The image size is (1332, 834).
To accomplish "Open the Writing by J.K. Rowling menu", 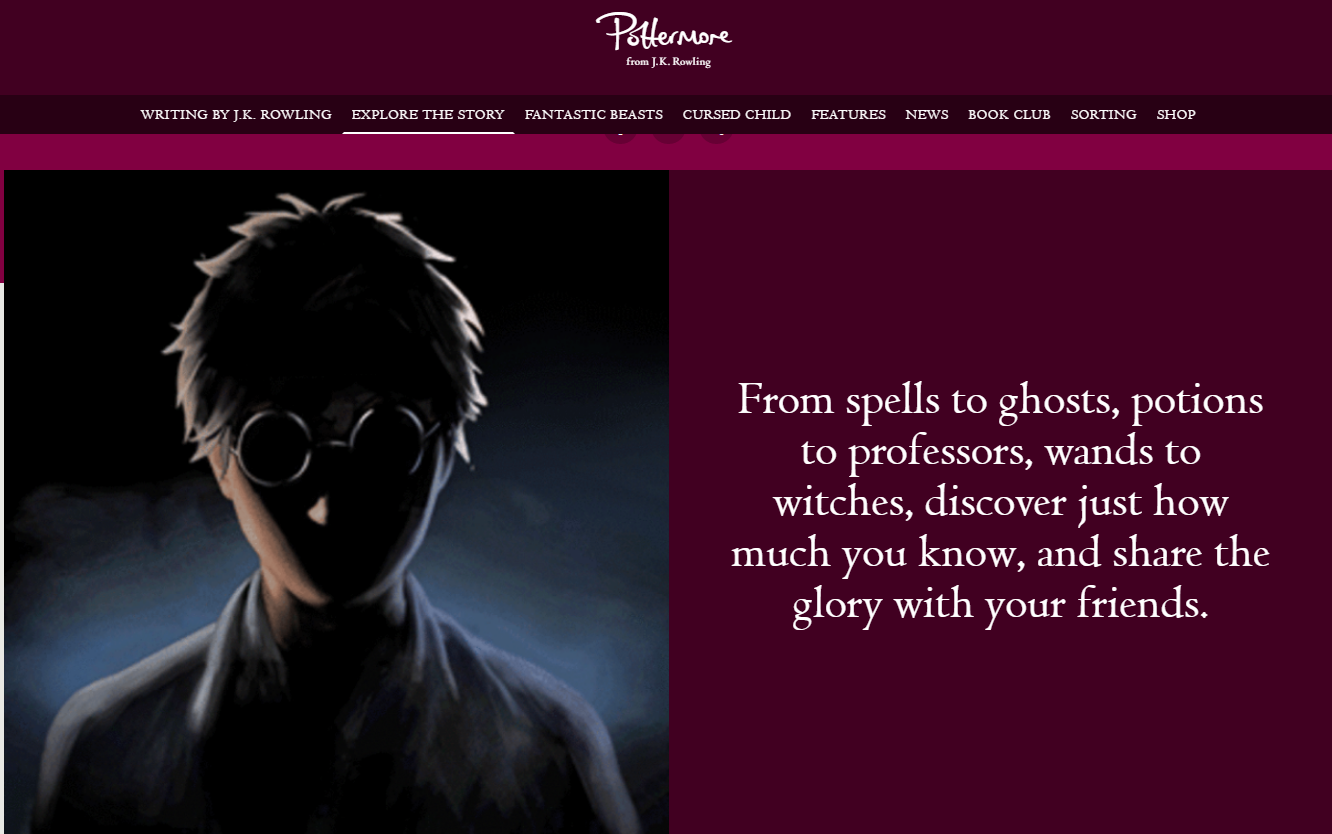I will 236,115.
